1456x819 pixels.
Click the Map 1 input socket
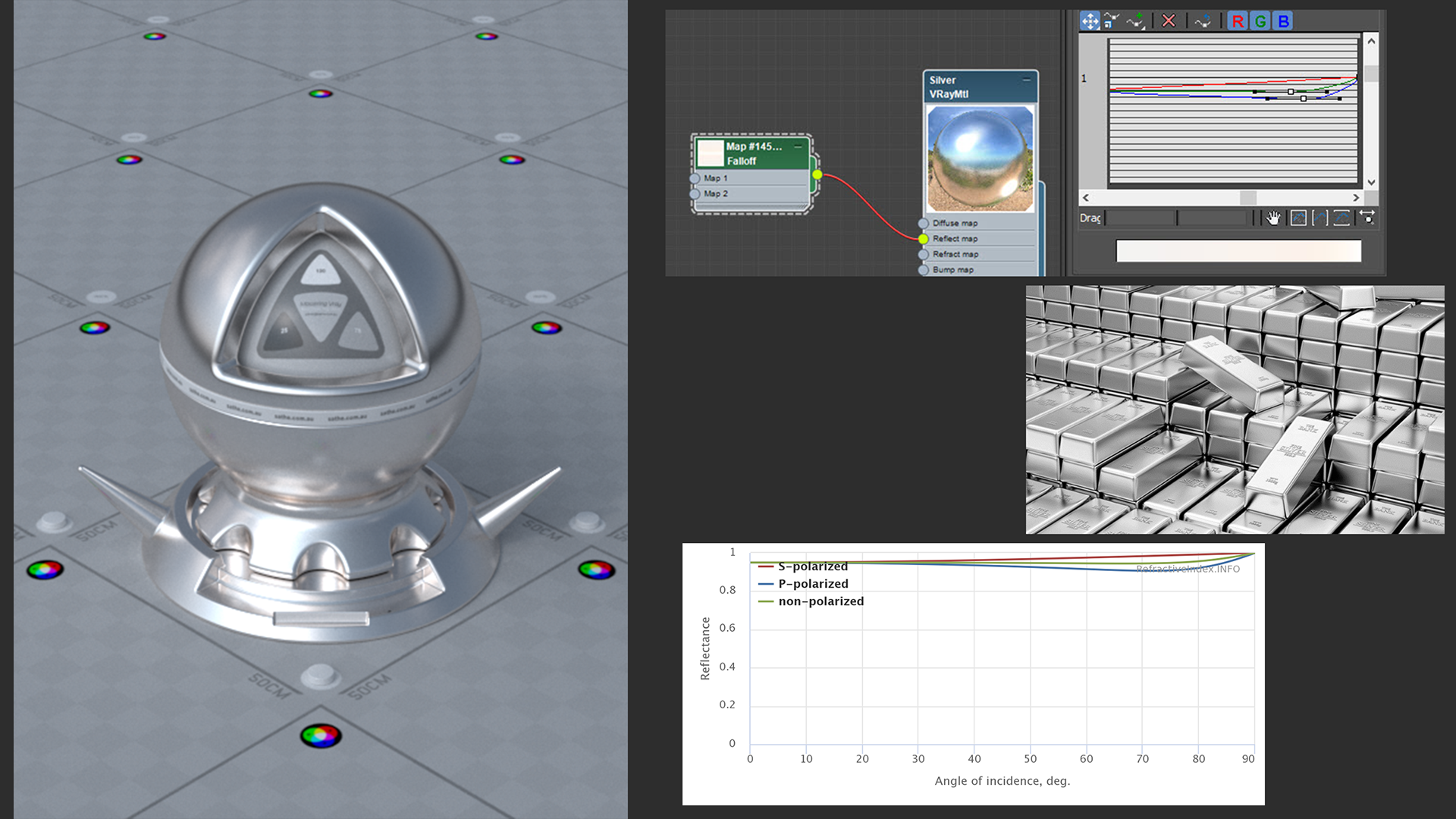pos(695,178)
